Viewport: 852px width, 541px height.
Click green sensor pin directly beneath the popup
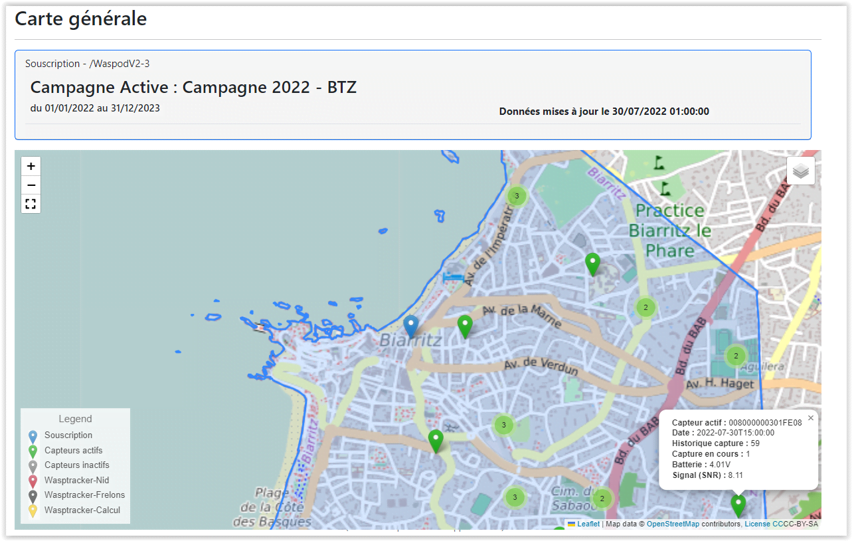point(738,506)
